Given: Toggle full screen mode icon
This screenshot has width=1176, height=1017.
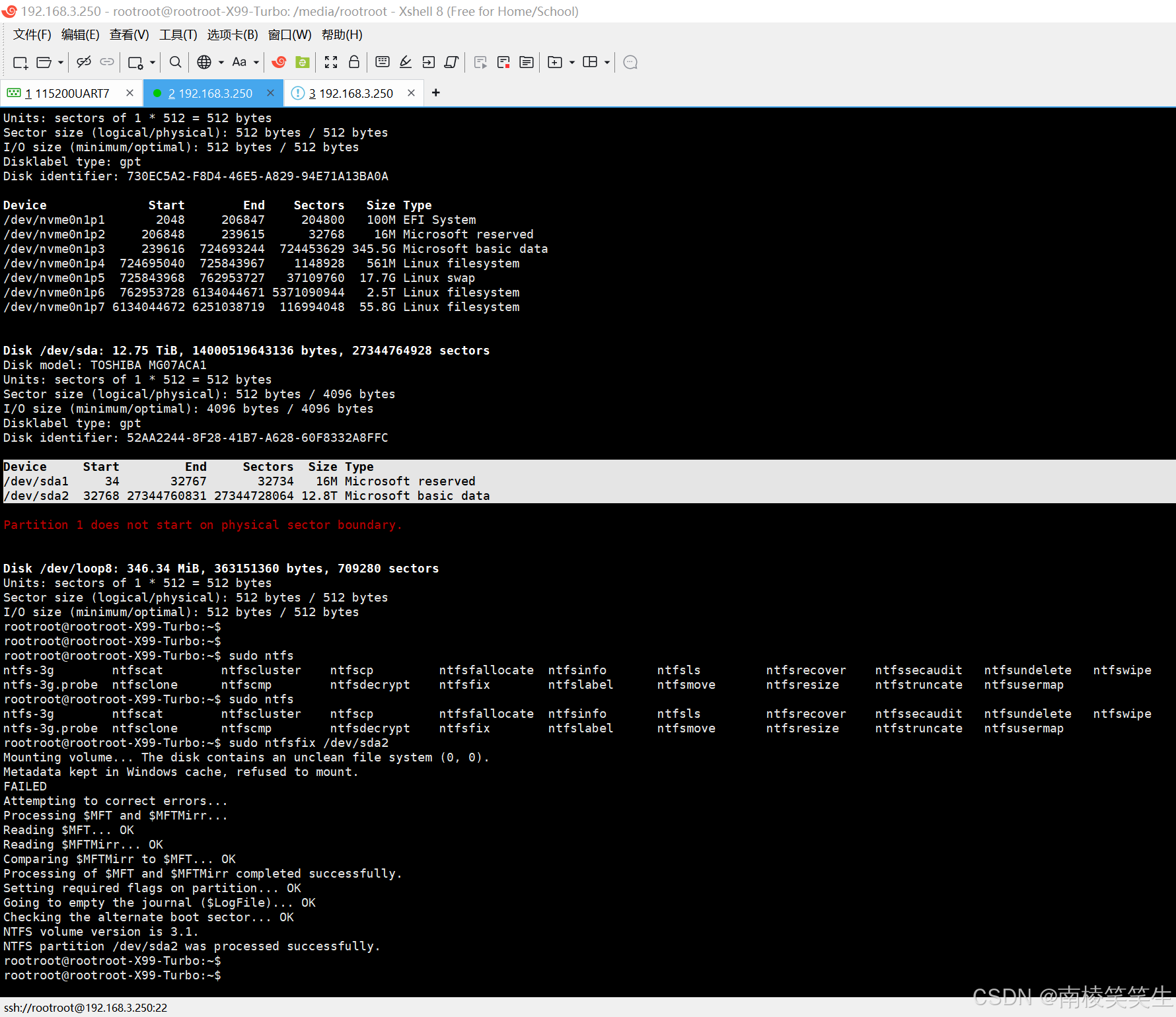Looking at the screenshot, I should click(x=331, y=62).
